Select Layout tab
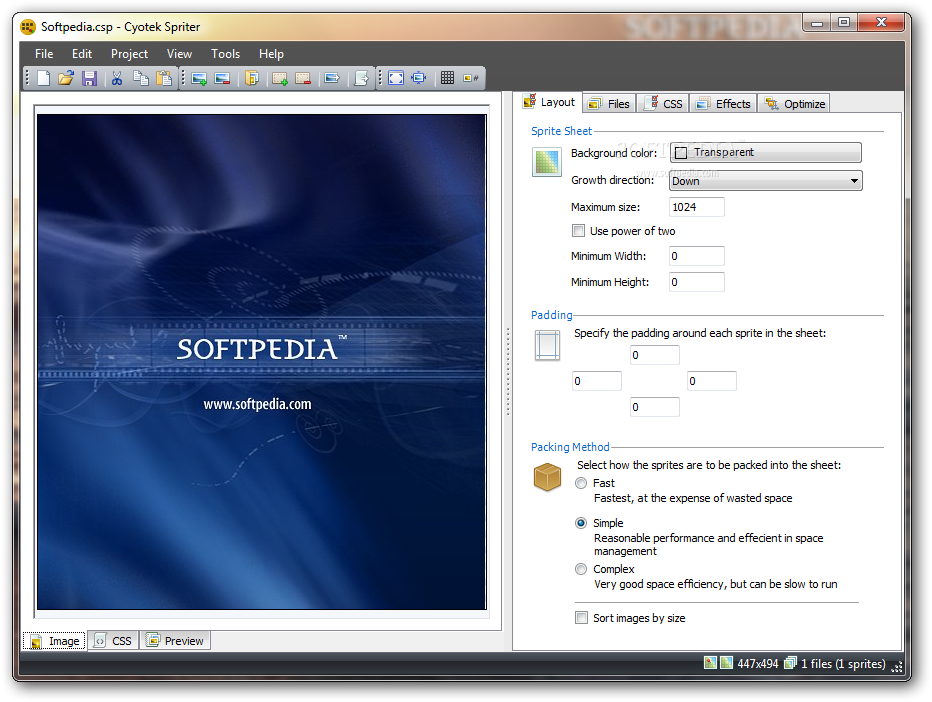The width and height of the screenshot is (932, 702). click(x=550, y=102)
